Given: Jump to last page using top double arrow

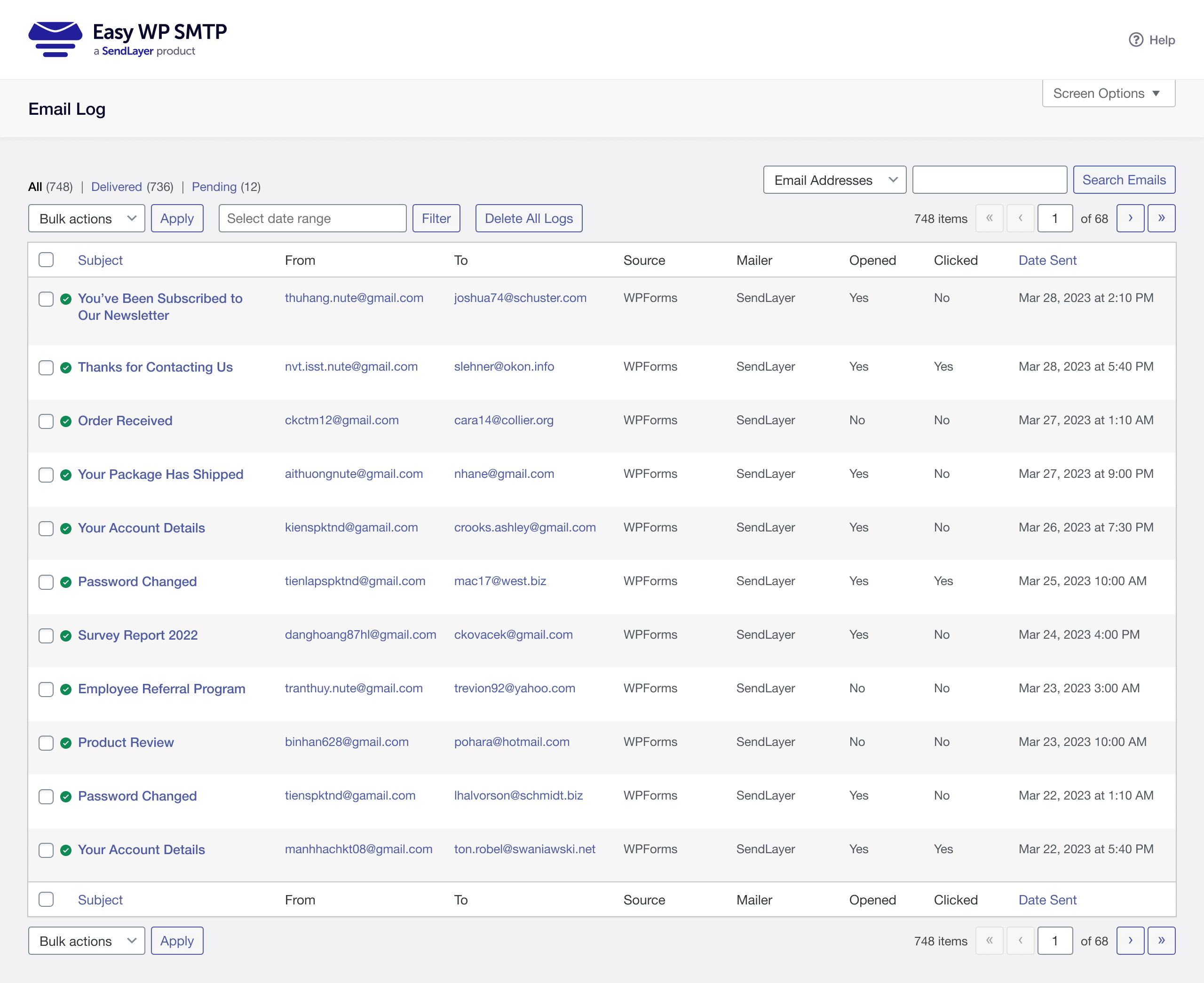Looking at the screenshot, I should tap(1161, 219).
